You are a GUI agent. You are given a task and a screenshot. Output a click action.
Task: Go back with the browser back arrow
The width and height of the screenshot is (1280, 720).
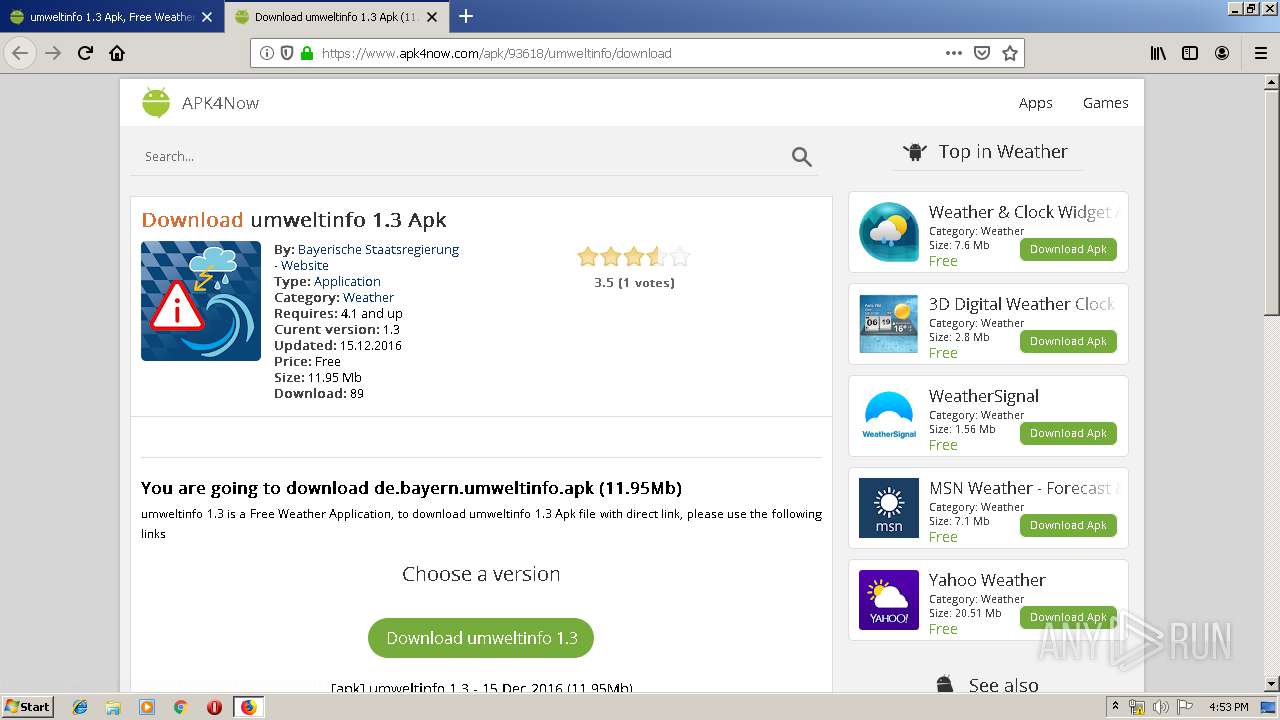pos(20,53)
